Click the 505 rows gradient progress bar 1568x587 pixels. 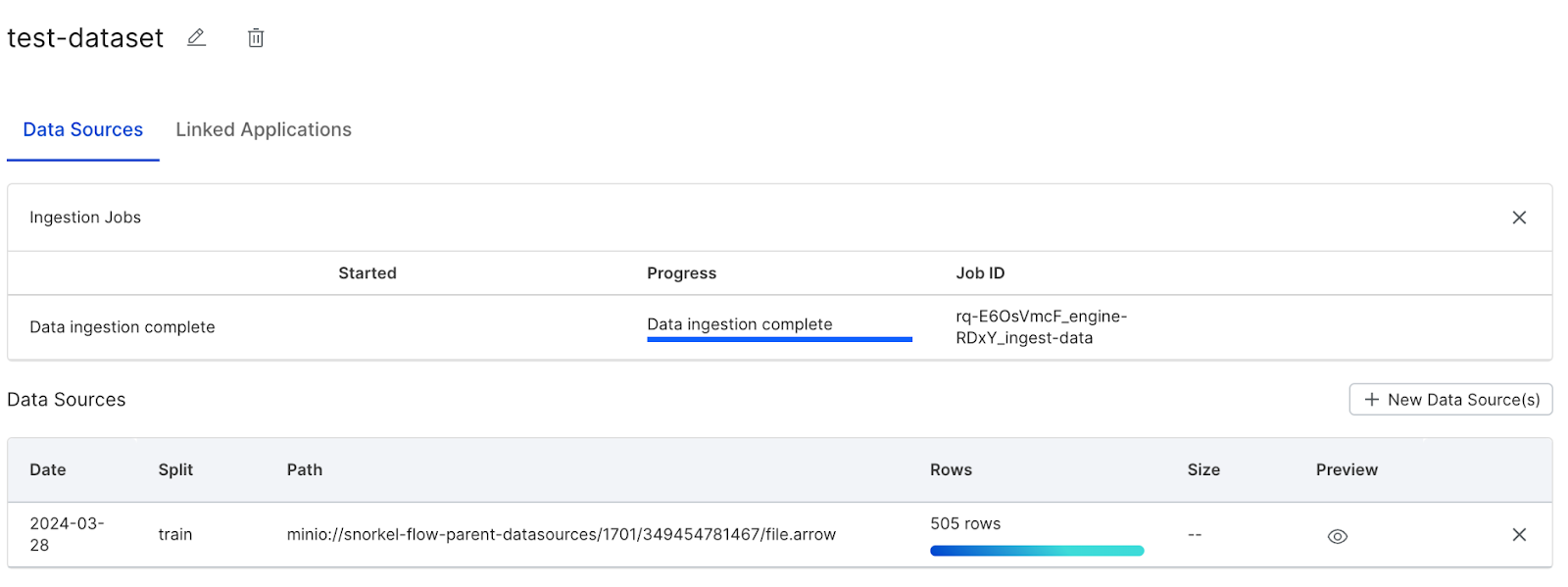coord(1037,551)
